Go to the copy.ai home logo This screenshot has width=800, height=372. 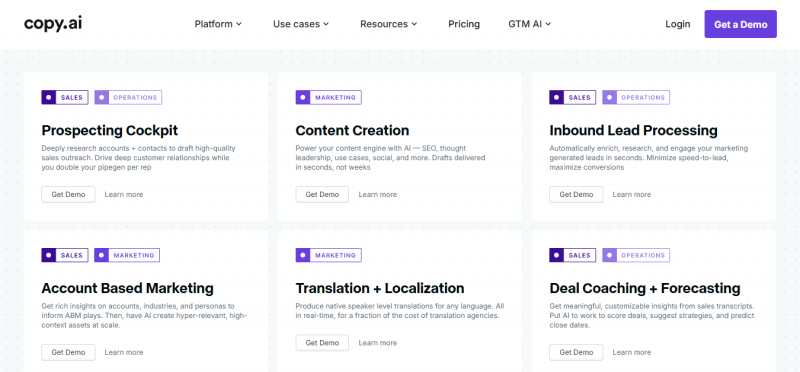pos(53,24)
